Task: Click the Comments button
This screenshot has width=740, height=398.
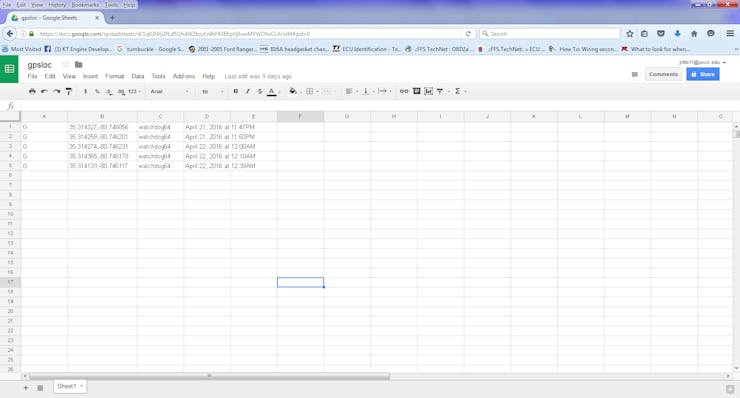Action: pyautogui.click(x=663, y=74)
